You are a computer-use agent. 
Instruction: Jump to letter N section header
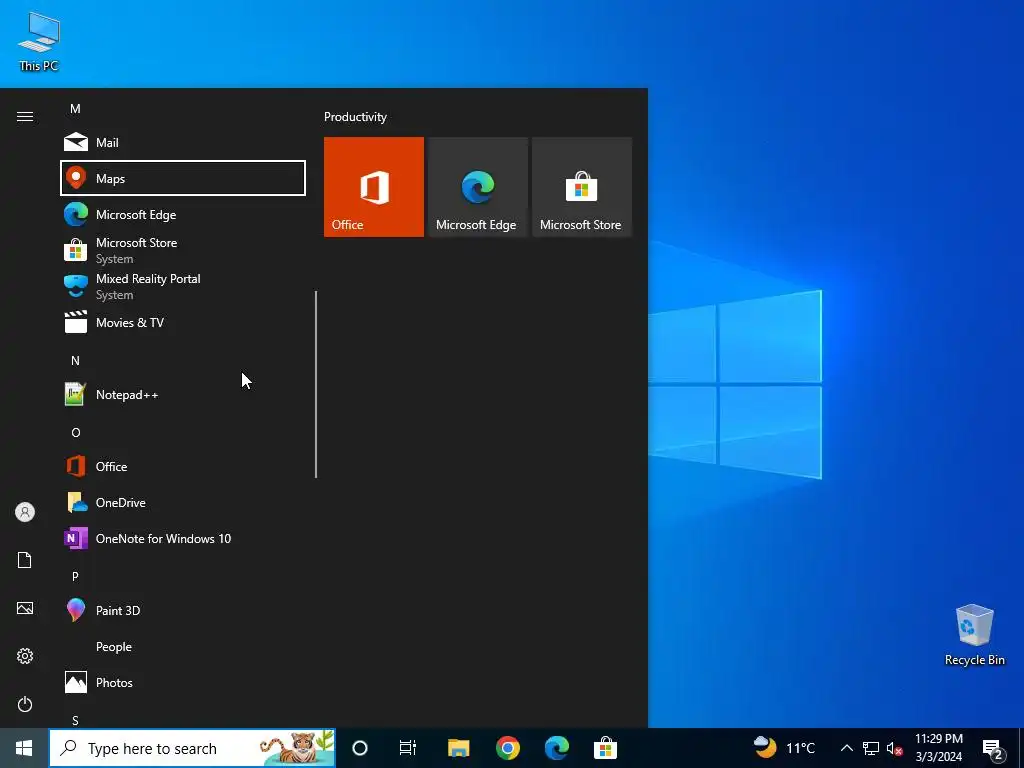[75, 360]
